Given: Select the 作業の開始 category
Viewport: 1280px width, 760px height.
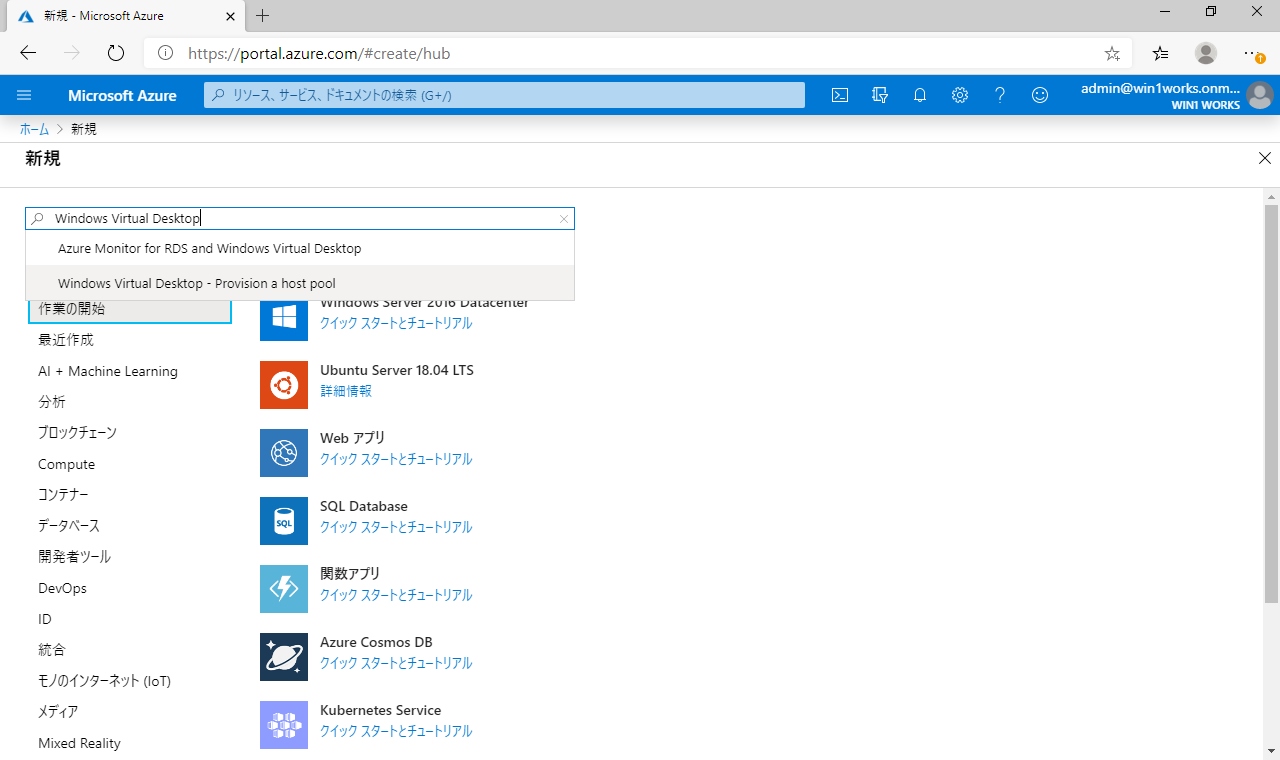Looking at the screenshot, I should tap(129, 309).
